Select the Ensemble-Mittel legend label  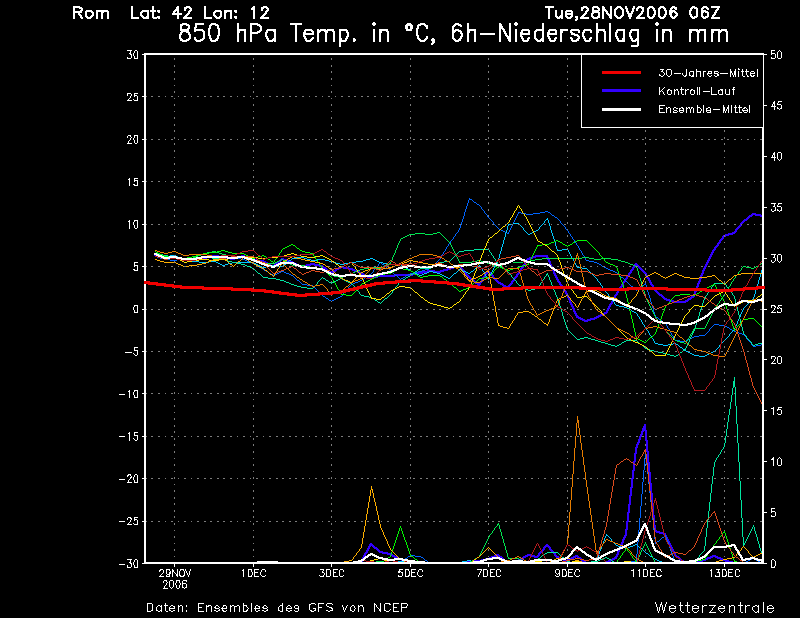(x=703, y=109)
